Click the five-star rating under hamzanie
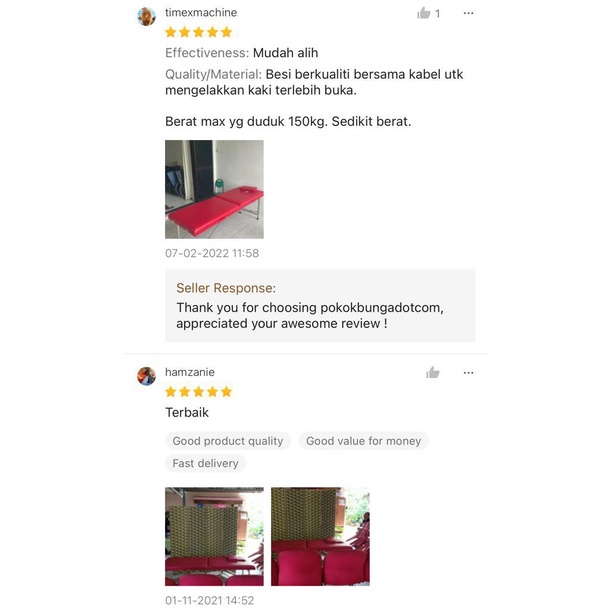 (x=198, y=391)
